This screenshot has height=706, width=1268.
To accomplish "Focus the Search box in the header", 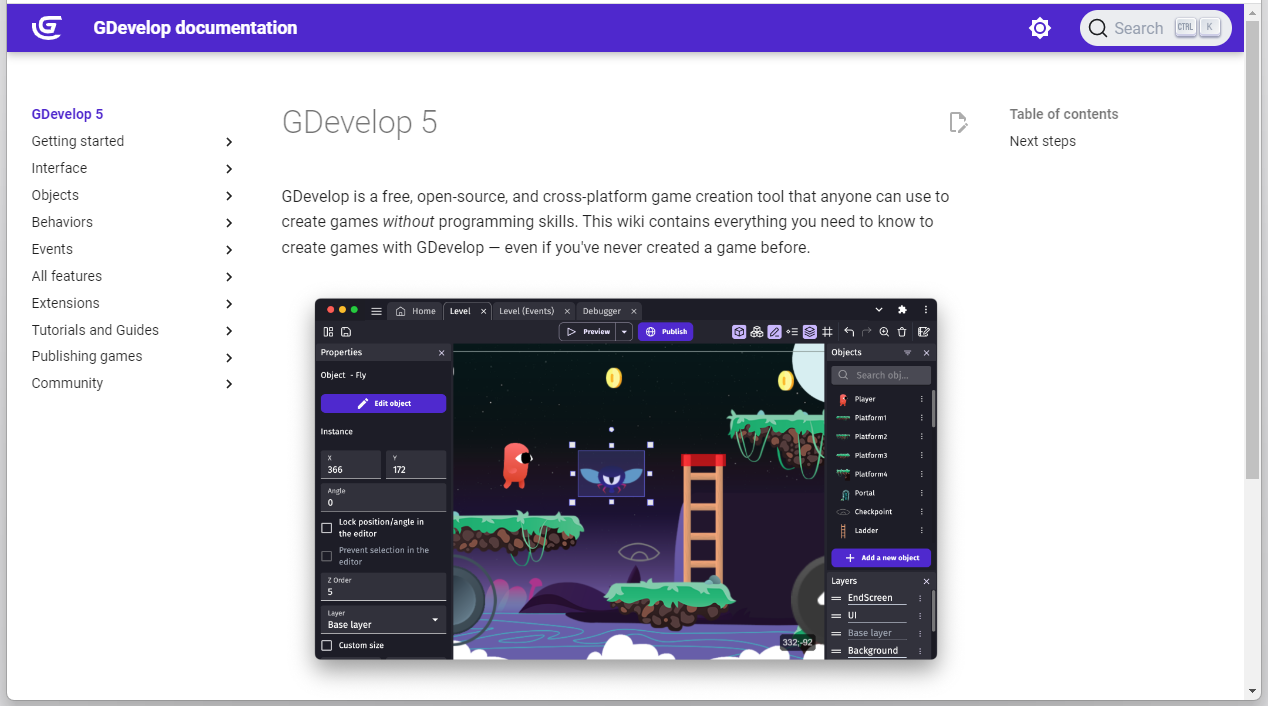I will point(1155,28).
